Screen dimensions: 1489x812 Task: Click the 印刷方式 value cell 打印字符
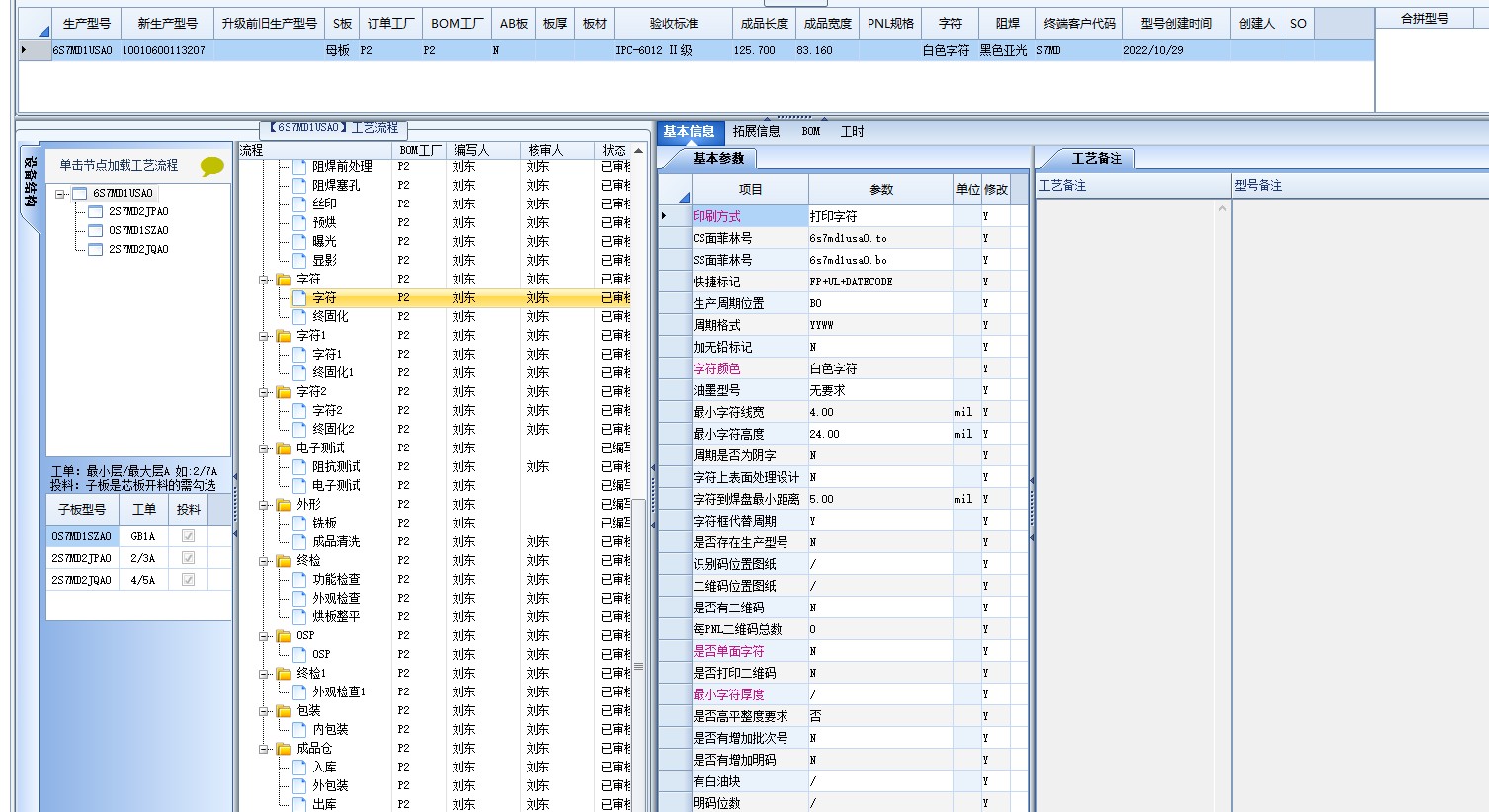(881, 216)
